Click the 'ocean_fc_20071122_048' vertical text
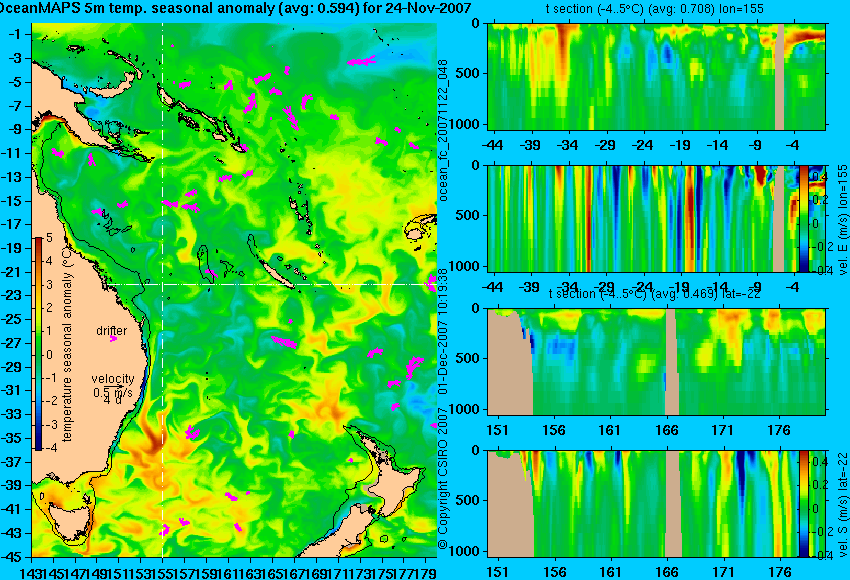This screenshot has height=580, width=850. coord(443,131)
